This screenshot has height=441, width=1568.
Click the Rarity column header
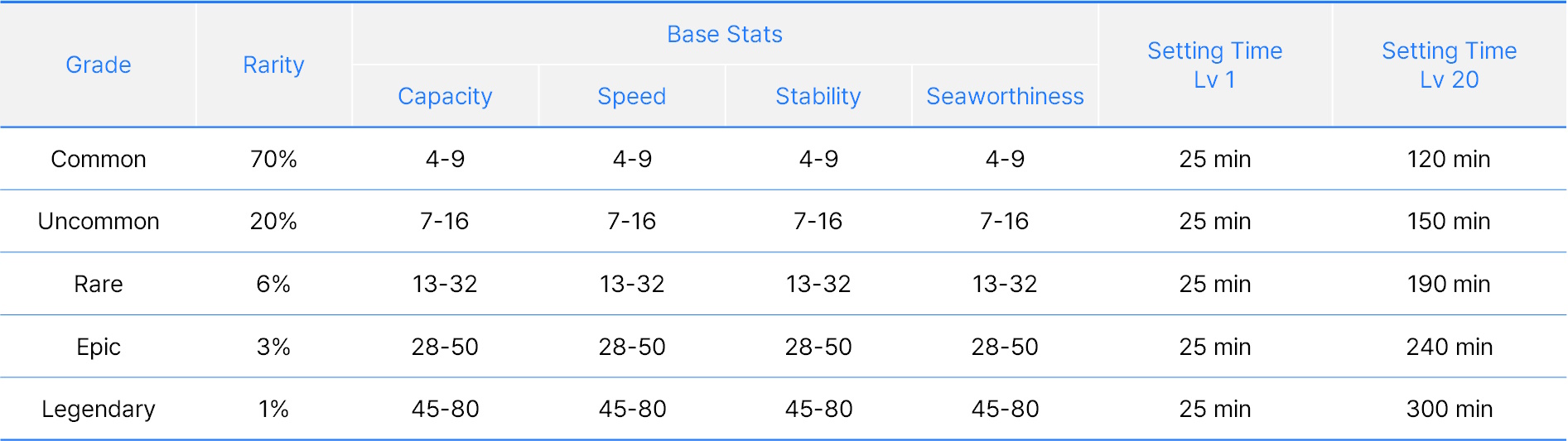click(273, 65)
